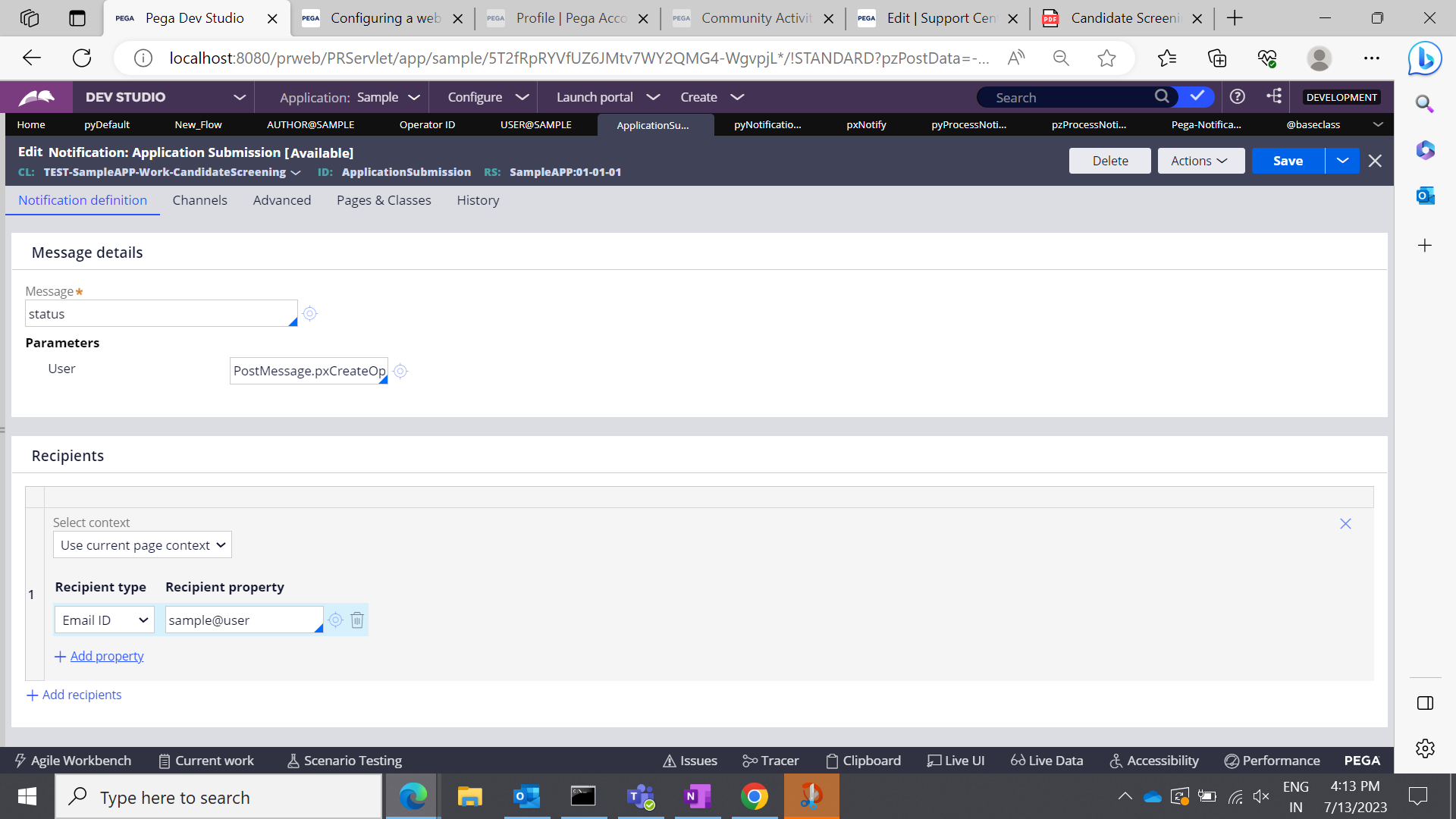Viewport: 1456px width, 819px height.
Task: Expand the Actions dropdown button
Action: [1200, 161]
